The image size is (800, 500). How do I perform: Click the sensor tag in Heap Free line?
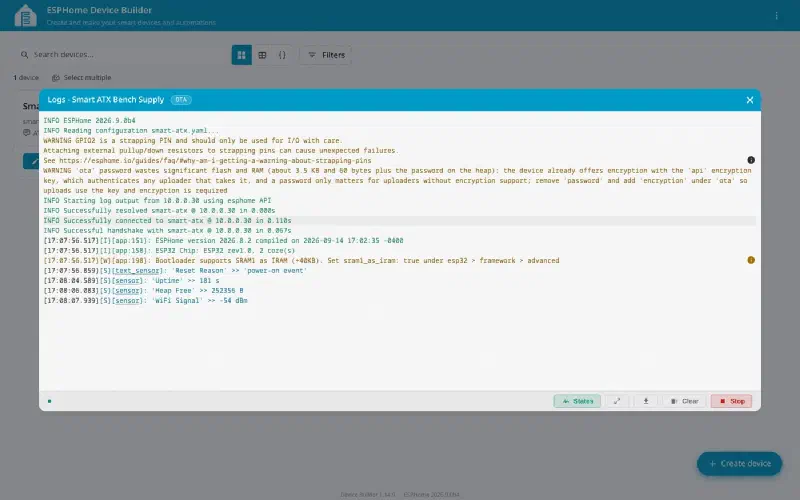(128, 291)
